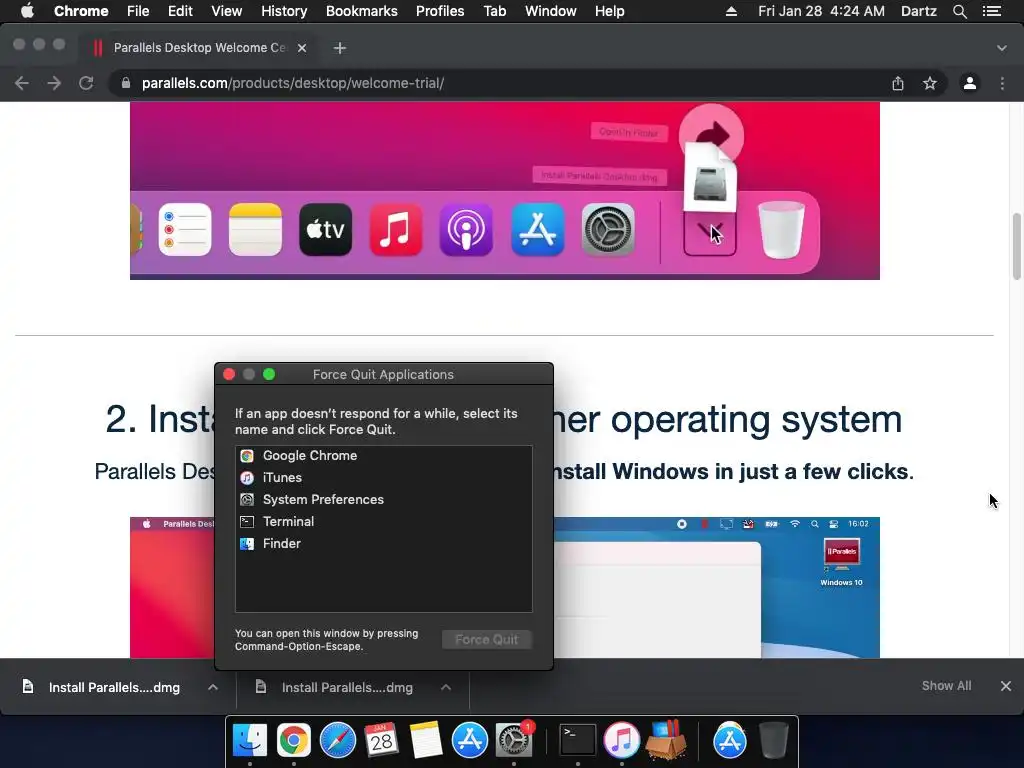Open Safari from the Dock
Screen dimensions: 1024x768
point(338,741)
